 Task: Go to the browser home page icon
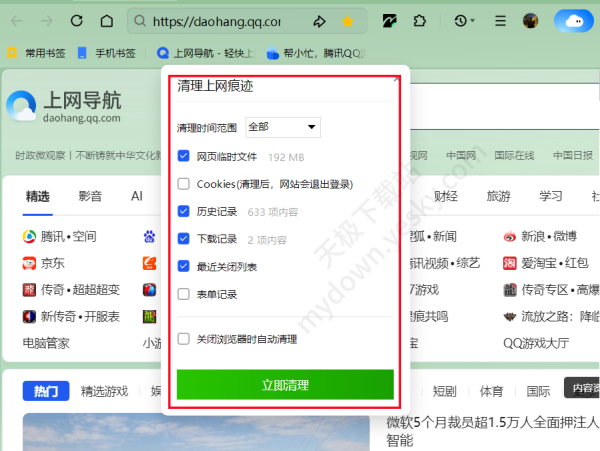(107, 21)
